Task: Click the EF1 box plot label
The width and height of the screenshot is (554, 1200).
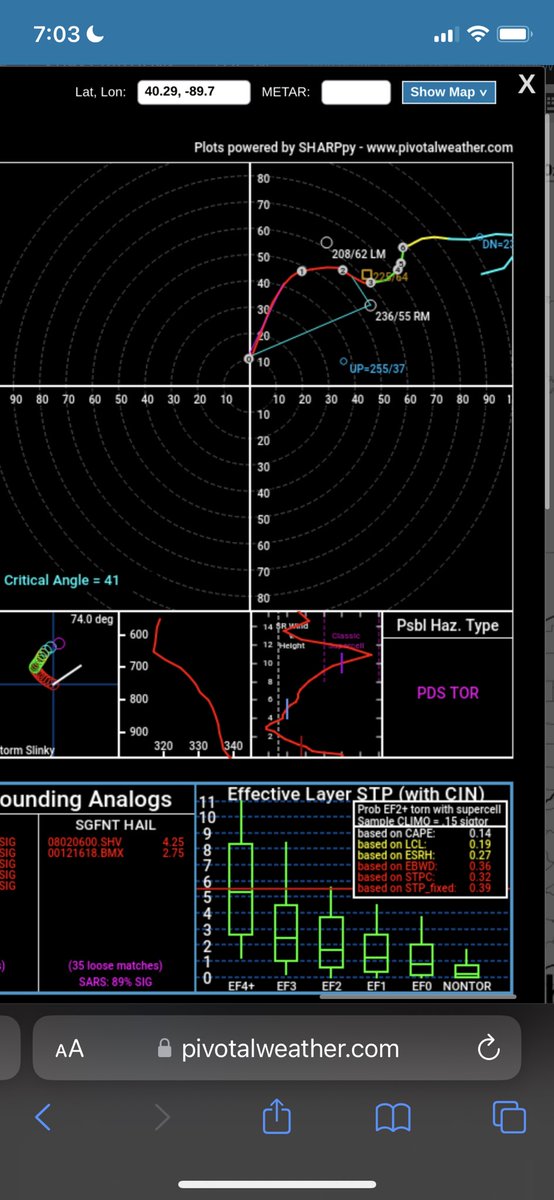Action: coord(377,986)
